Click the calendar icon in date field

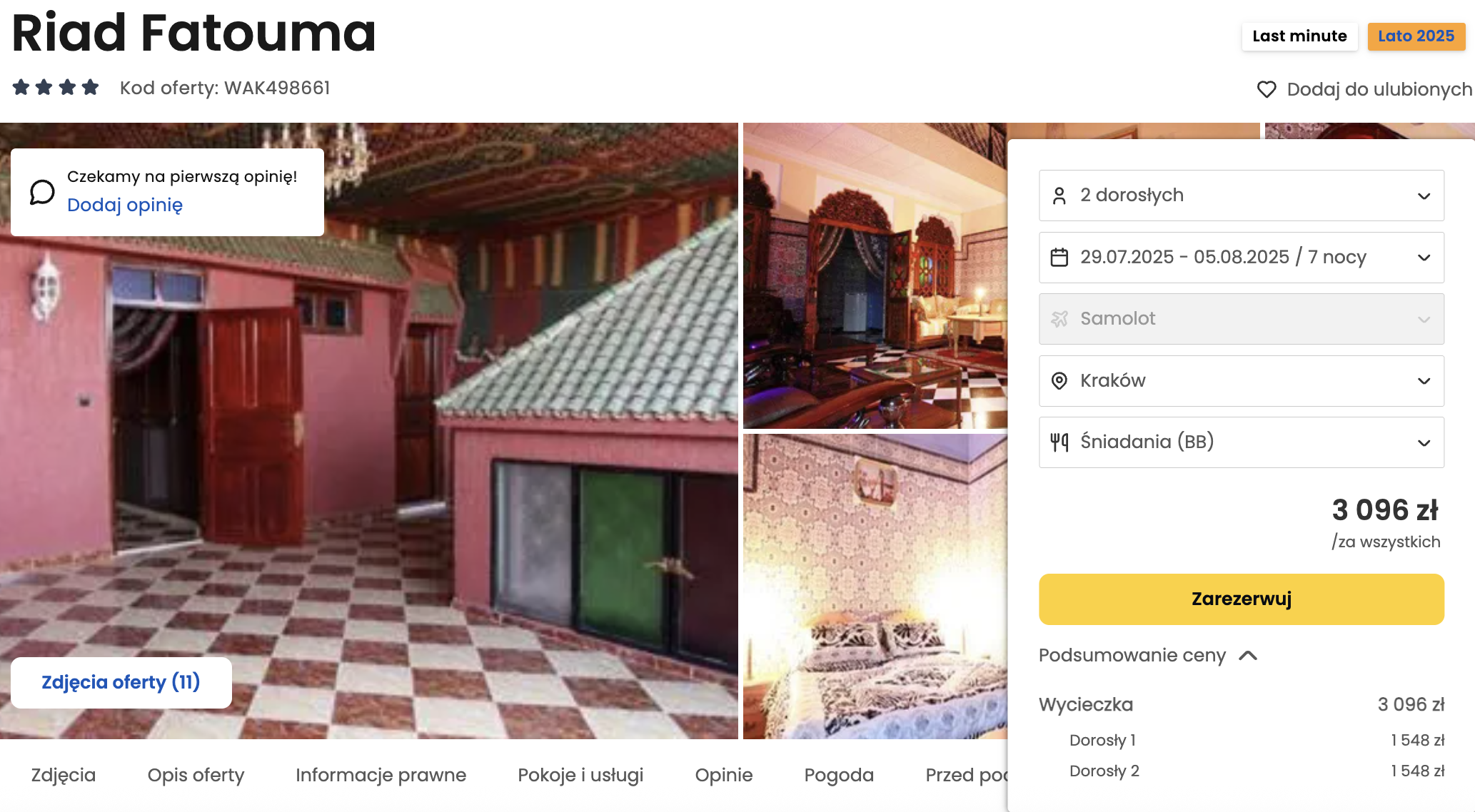point(1059,257)
